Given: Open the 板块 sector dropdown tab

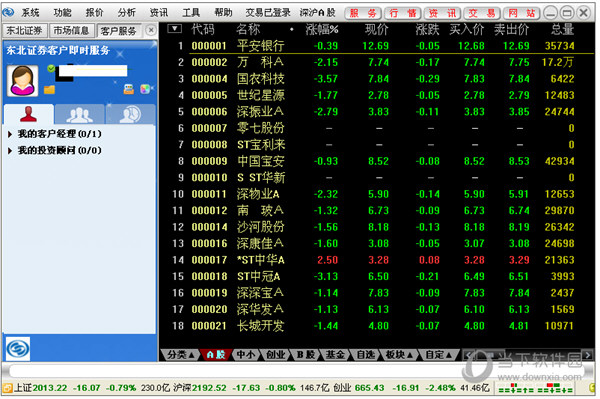Looking at the screenshot, I should [398, 355].
